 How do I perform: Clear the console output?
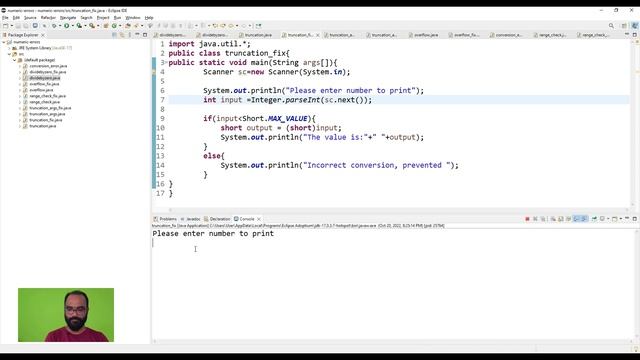tap(553, 219)
